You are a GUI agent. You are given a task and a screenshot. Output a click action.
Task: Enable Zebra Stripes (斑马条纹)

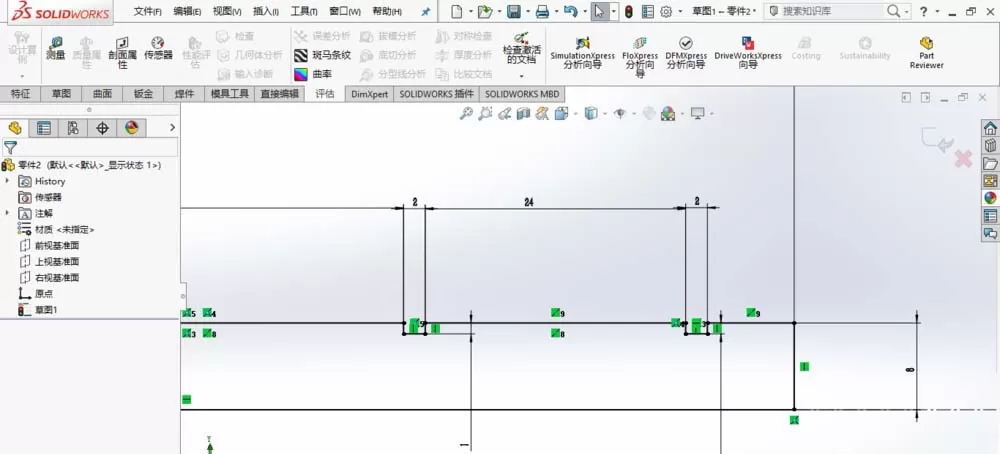[x=322, y=55]
